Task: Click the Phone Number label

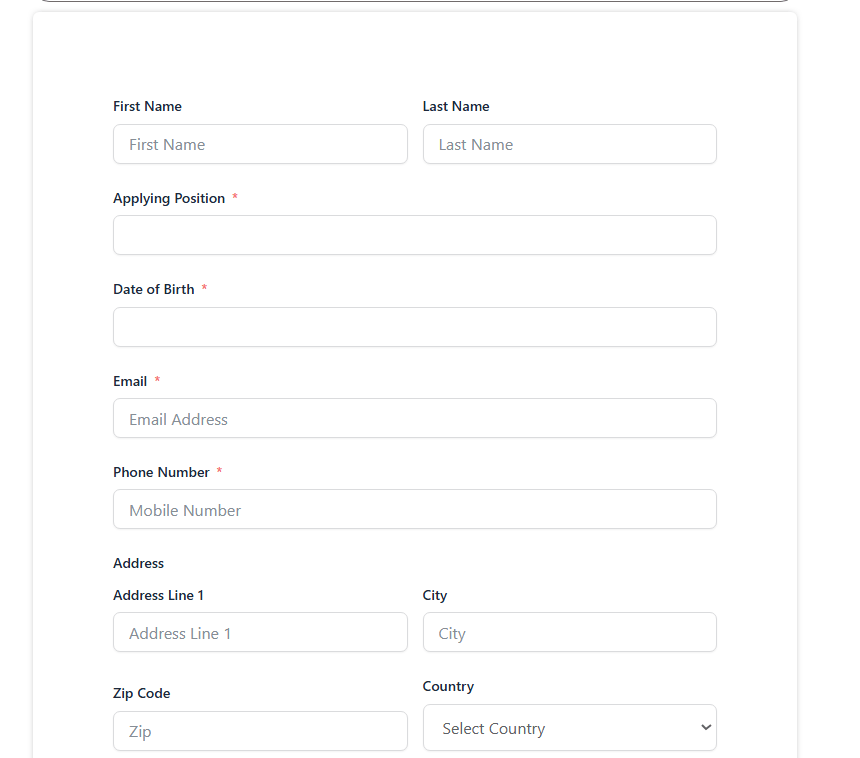Action: pos(161,473)
